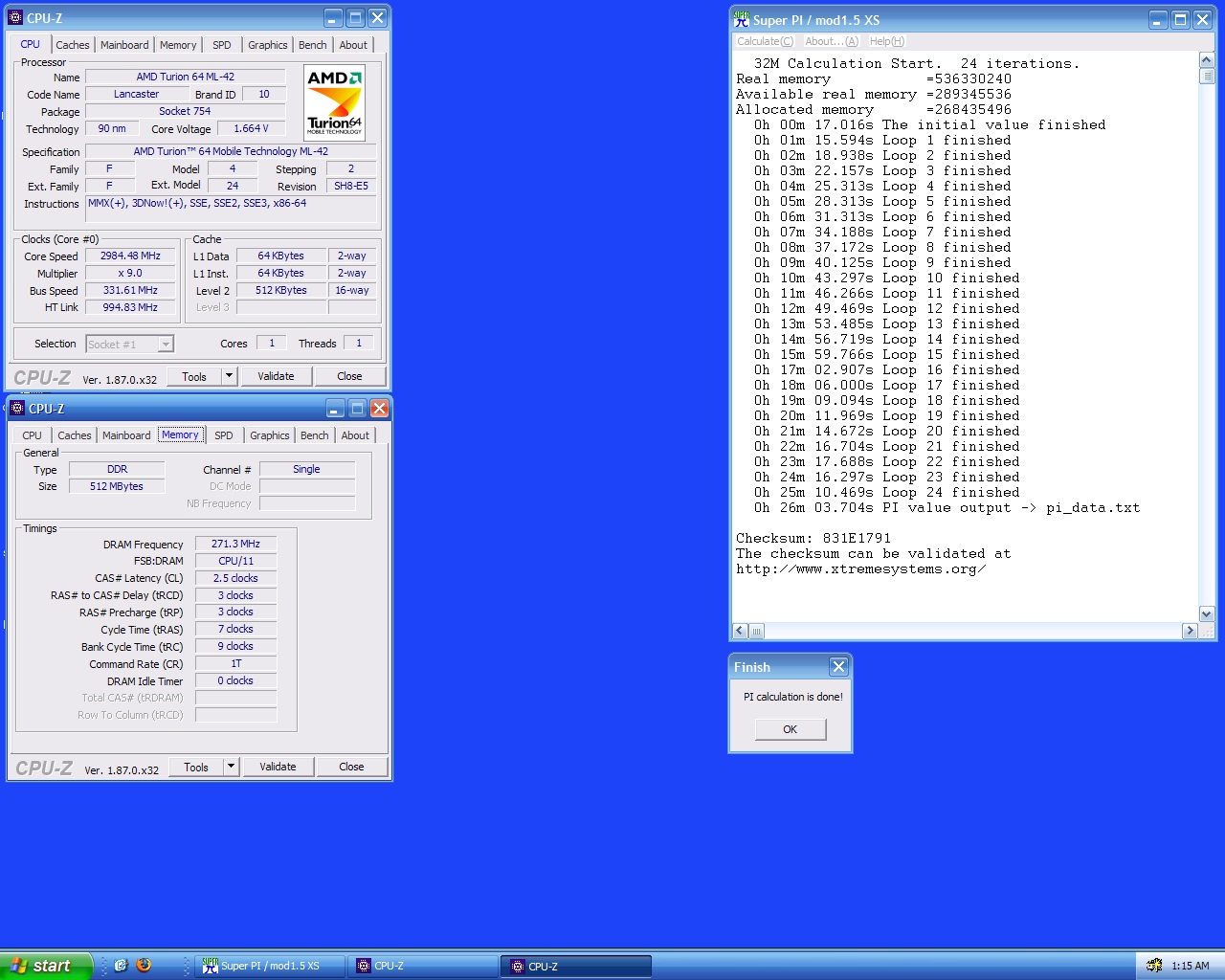Open Bench tab in top CPU-Z window
Image resolution: width=1225 pixels, height=980 pixels.
coord(313,45)
